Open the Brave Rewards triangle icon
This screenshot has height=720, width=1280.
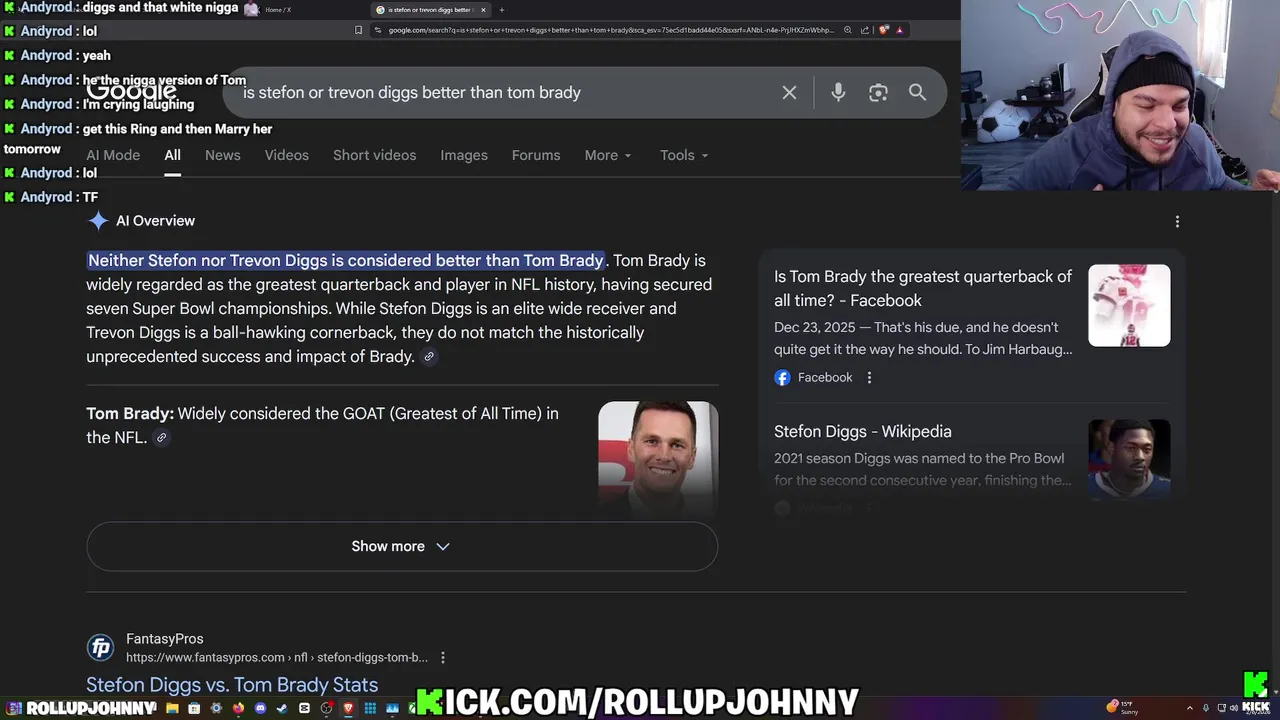click(x=900, y=30)
